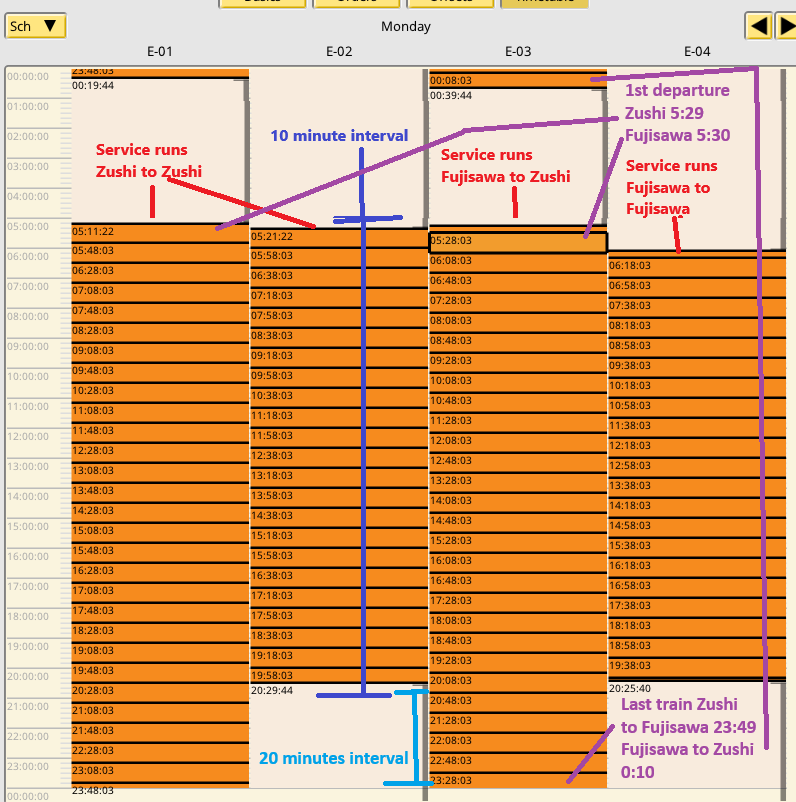Select the 22:08:03 trip in E-03
Screen dimensions: 796x802
tap(518, 742)
